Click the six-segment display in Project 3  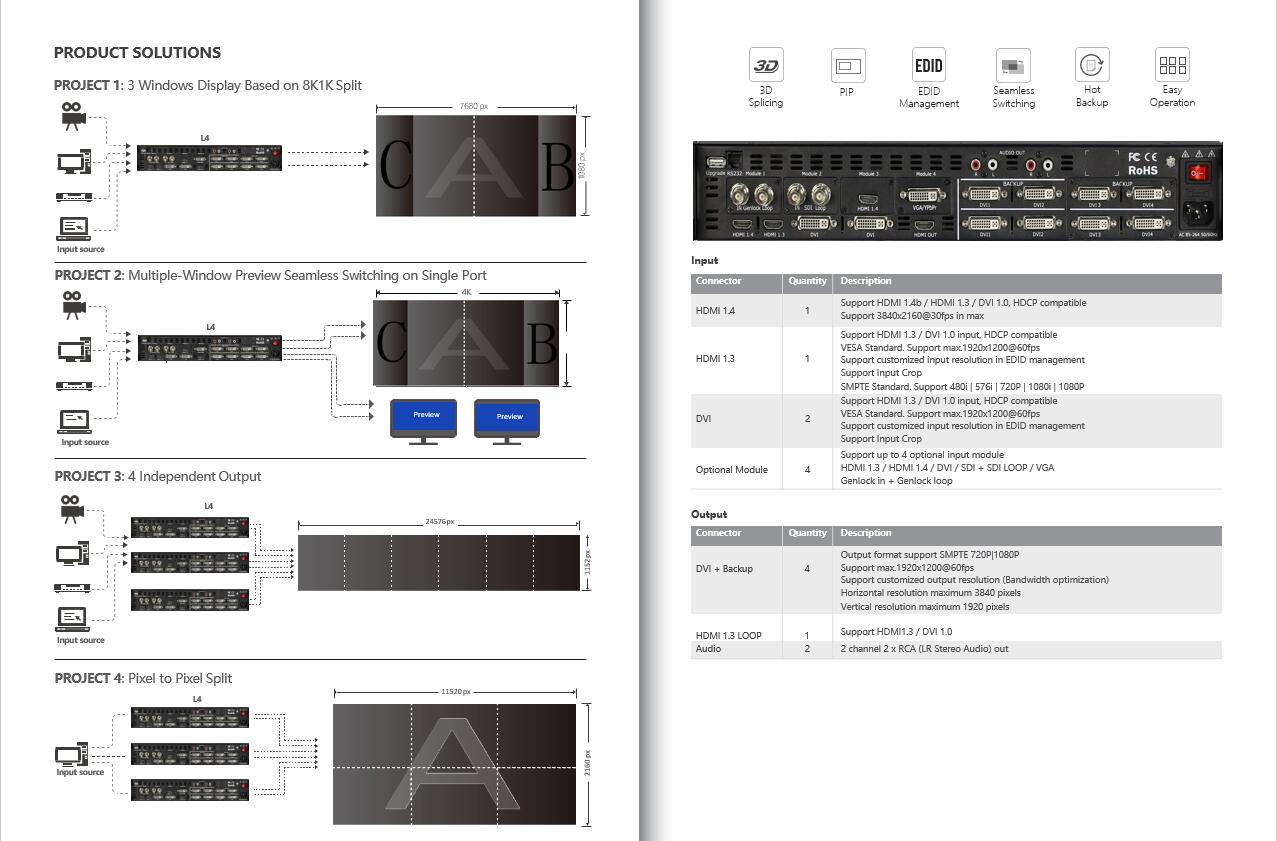point(439,562)
